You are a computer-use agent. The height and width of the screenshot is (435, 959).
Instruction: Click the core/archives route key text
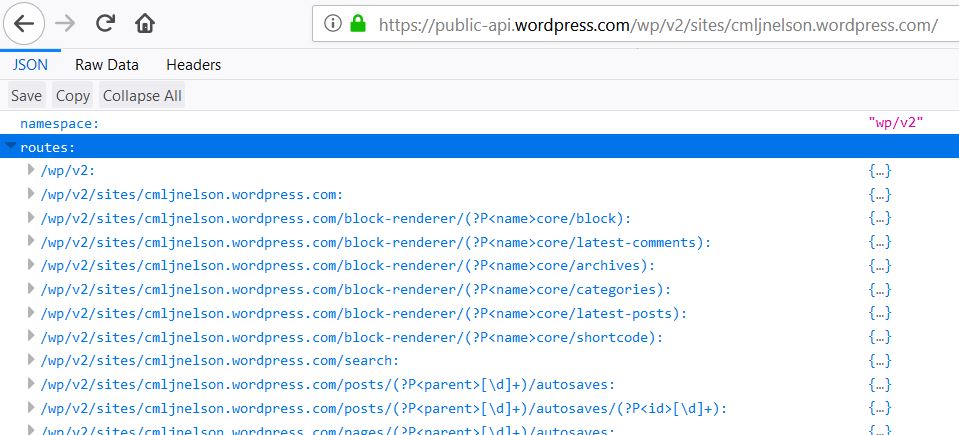click(x=347, y=267)
